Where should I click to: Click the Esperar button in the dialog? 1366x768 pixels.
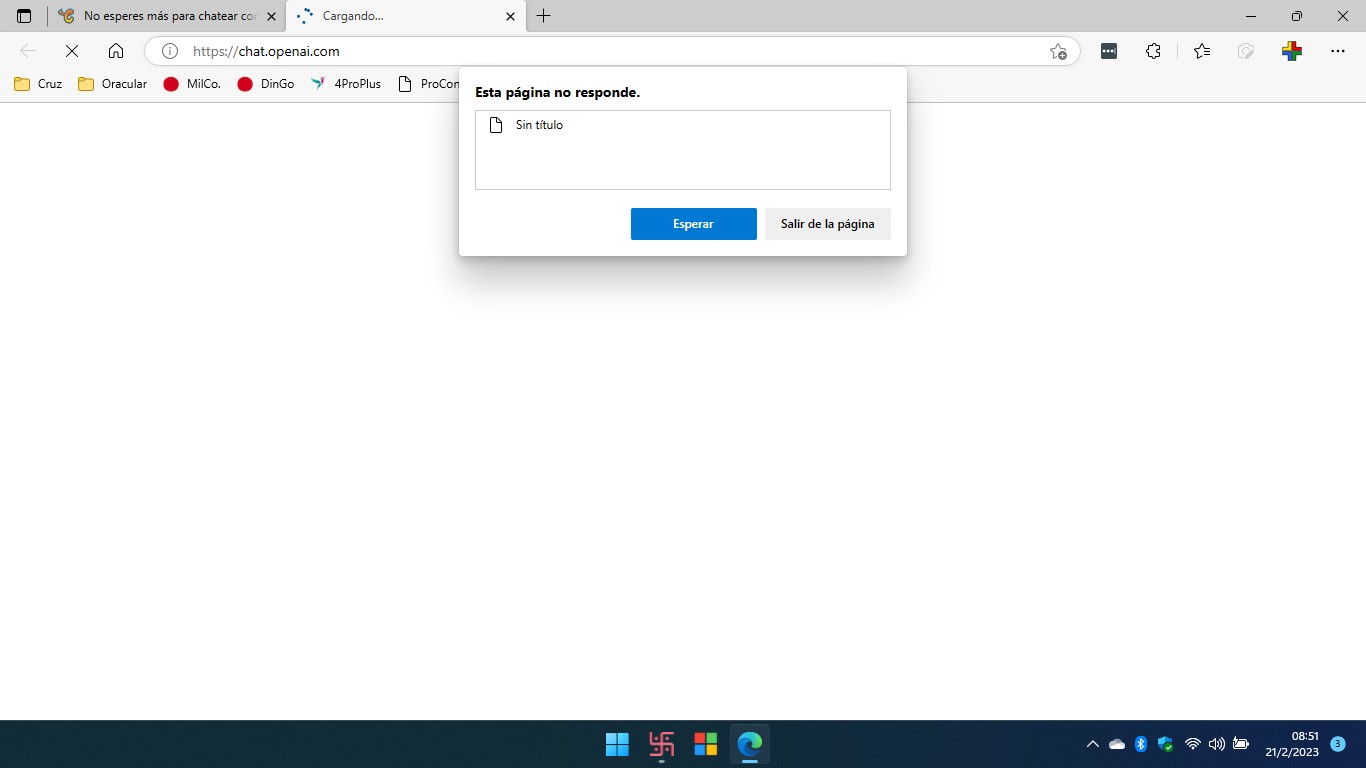[693, 224]
